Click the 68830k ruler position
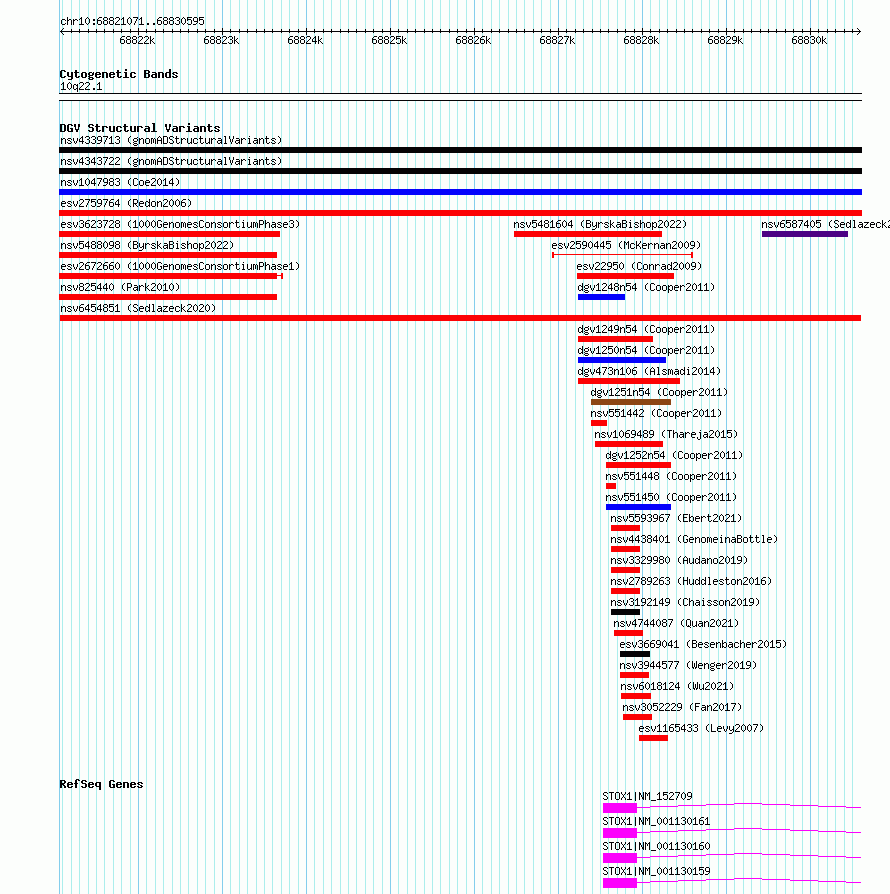 (809, 40)
